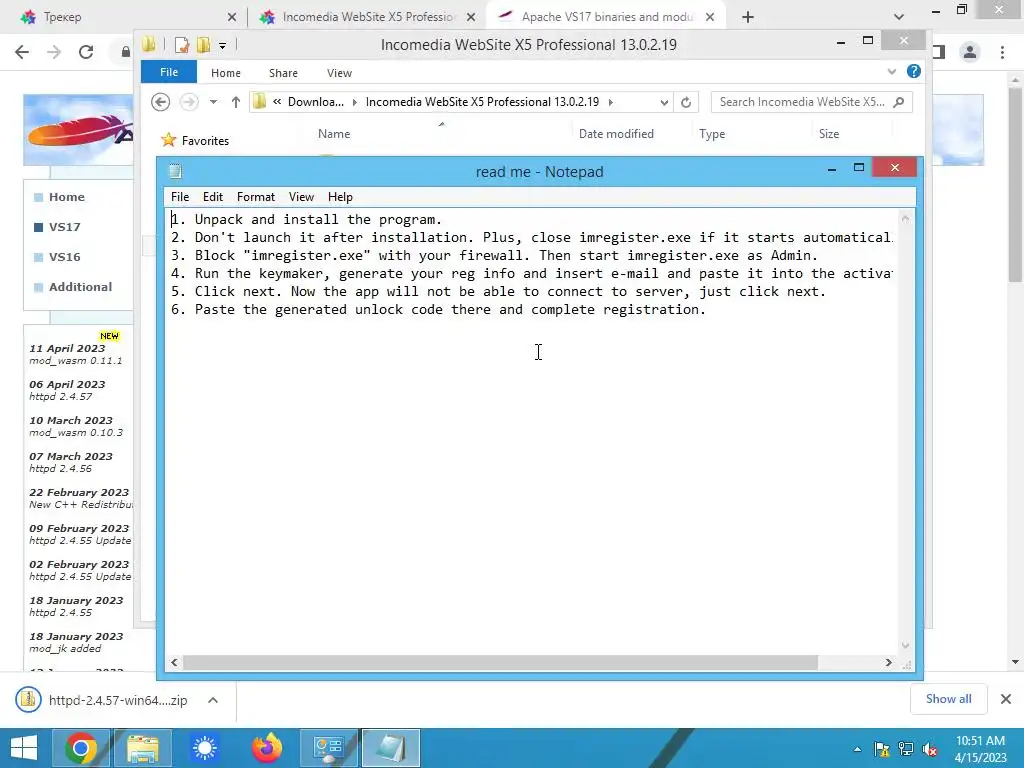This screenshot has width=1024, height=768.
Task: Open a new browser tab
Action: click(x=748, y=17)
